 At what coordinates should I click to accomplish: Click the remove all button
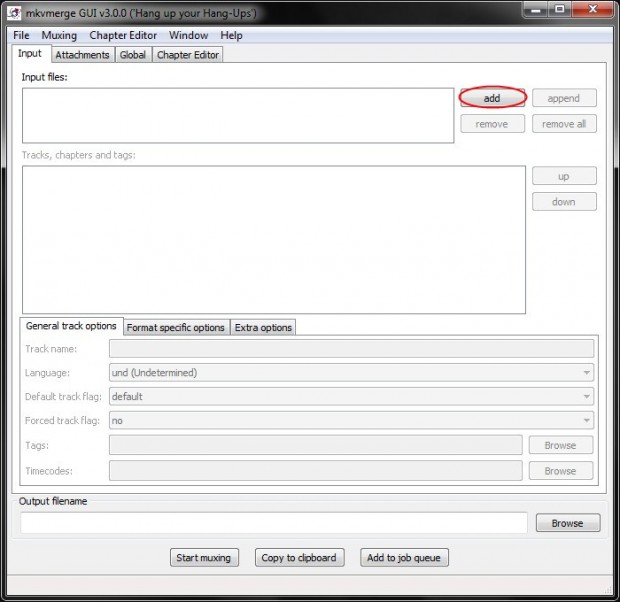click(564, 124)
